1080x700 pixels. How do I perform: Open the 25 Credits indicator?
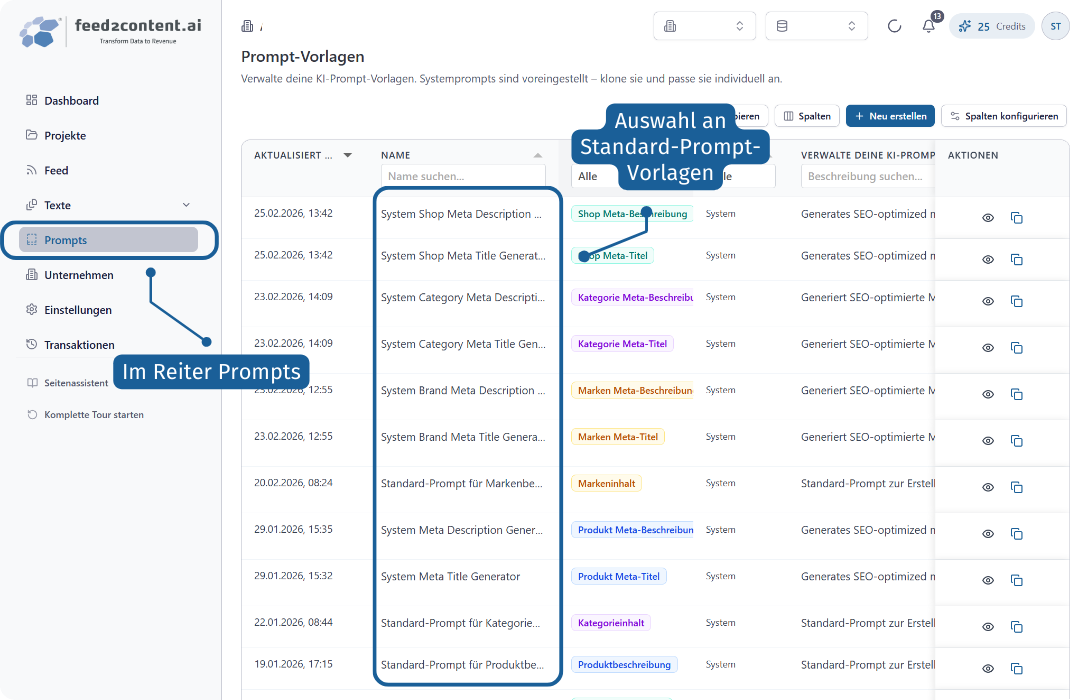(x=992, y=26)
